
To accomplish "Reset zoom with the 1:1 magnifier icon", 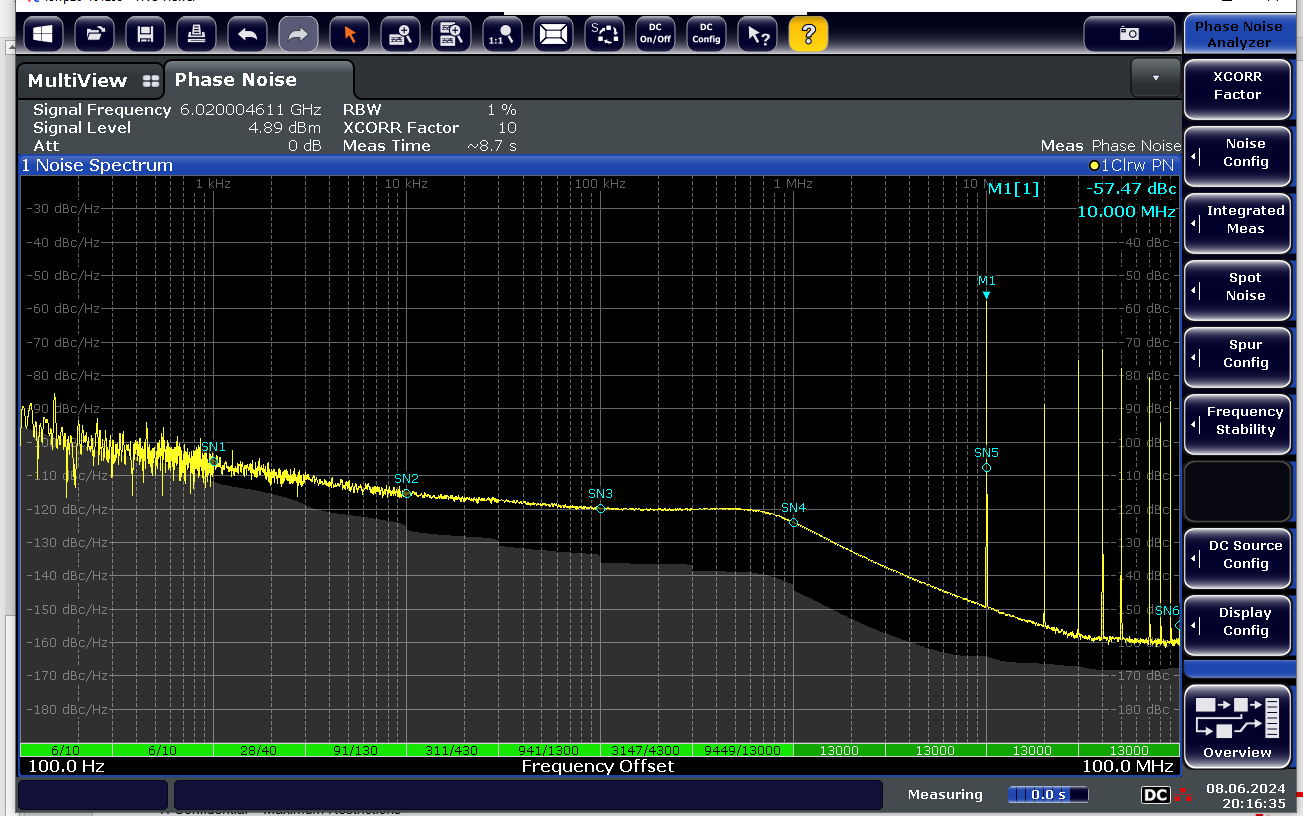I will [x=502, y=35].
